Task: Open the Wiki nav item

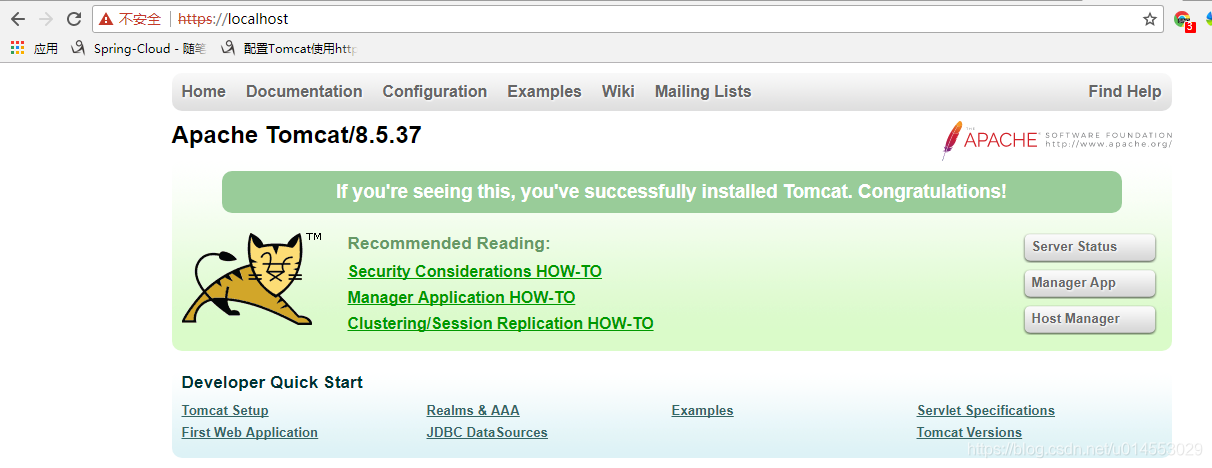Action: point(618,91)
